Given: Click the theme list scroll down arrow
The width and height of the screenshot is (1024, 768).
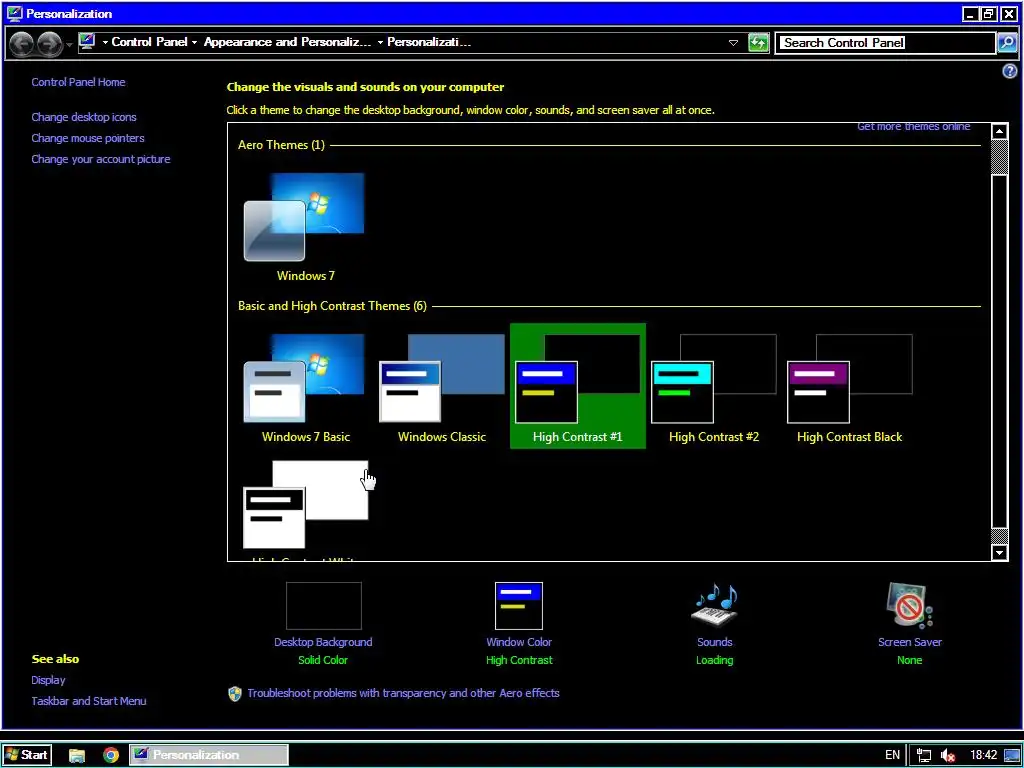Looking at the screenshot, I should [x=999, y=552].
